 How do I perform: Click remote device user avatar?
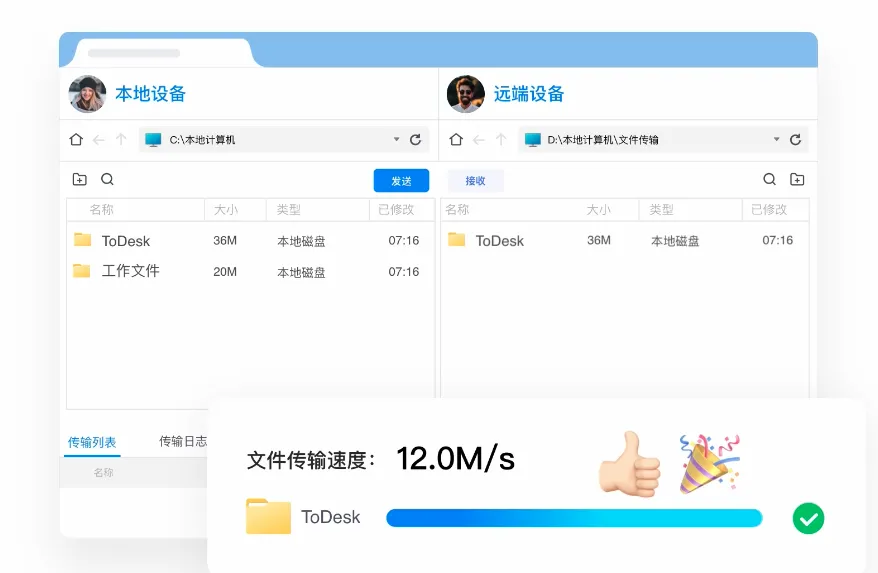click(466, 94)
